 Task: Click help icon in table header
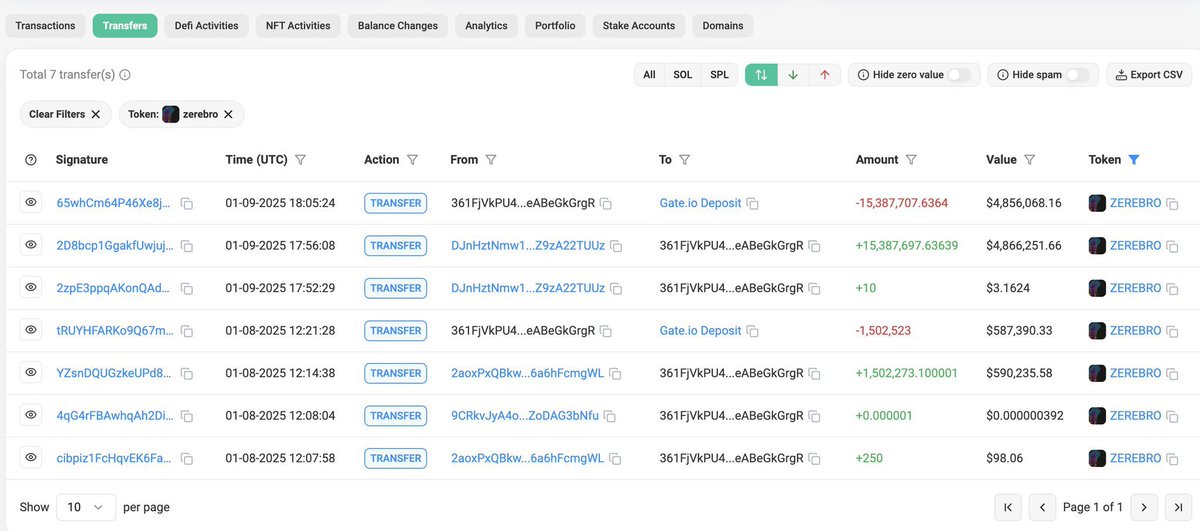(30, 160)
